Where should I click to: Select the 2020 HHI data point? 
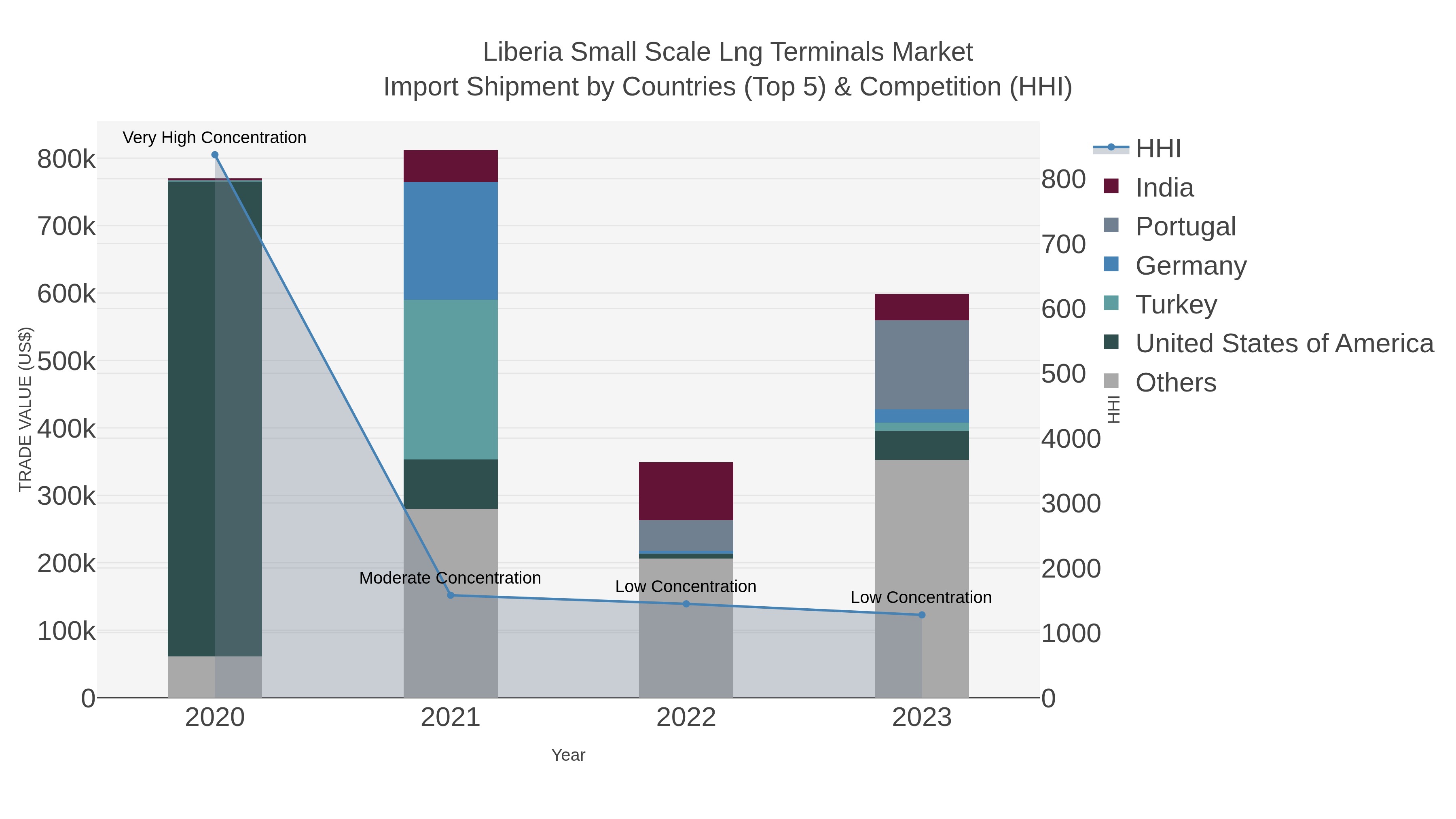click(215, 155)
